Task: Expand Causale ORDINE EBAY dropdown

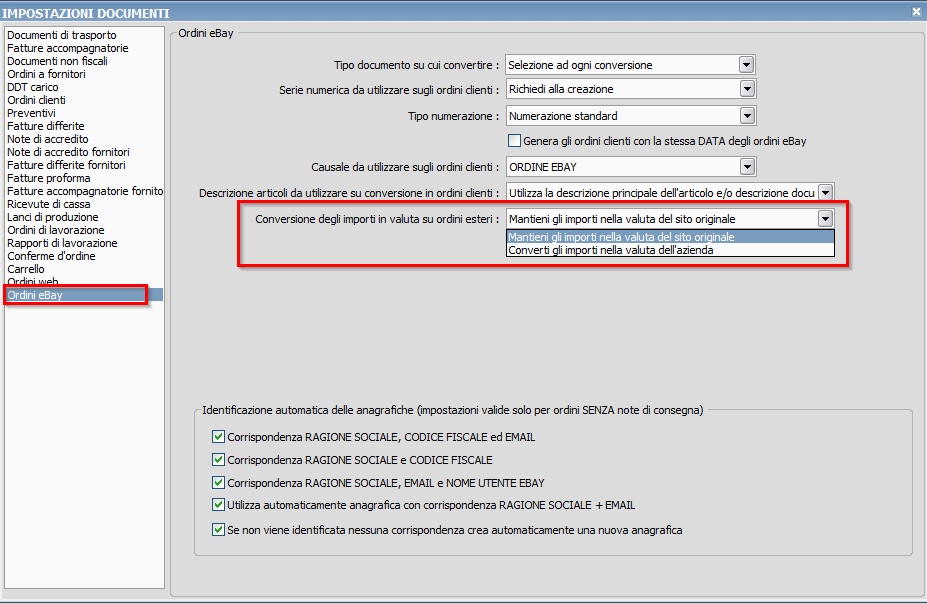Action: [747, 167]
